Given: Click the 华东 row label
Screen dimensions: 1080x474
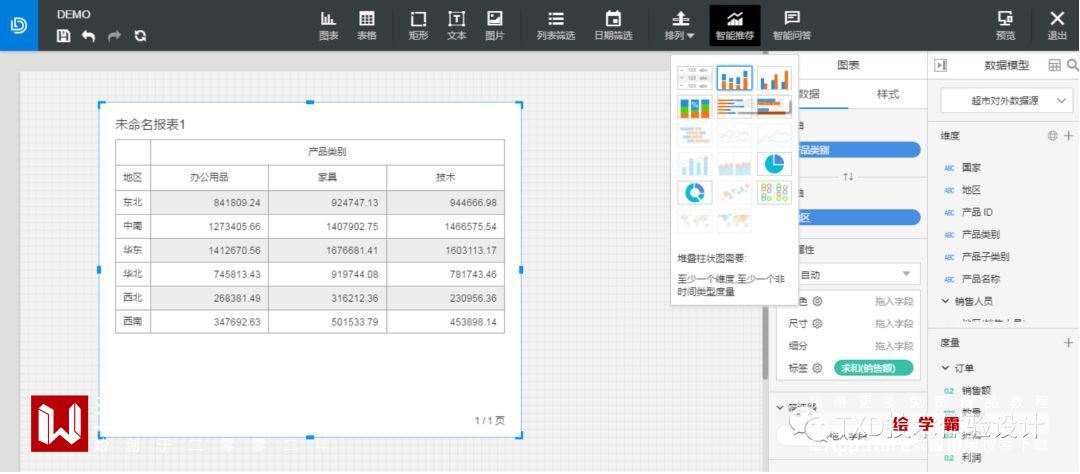Looking at the screenshot, I should 132,250.
